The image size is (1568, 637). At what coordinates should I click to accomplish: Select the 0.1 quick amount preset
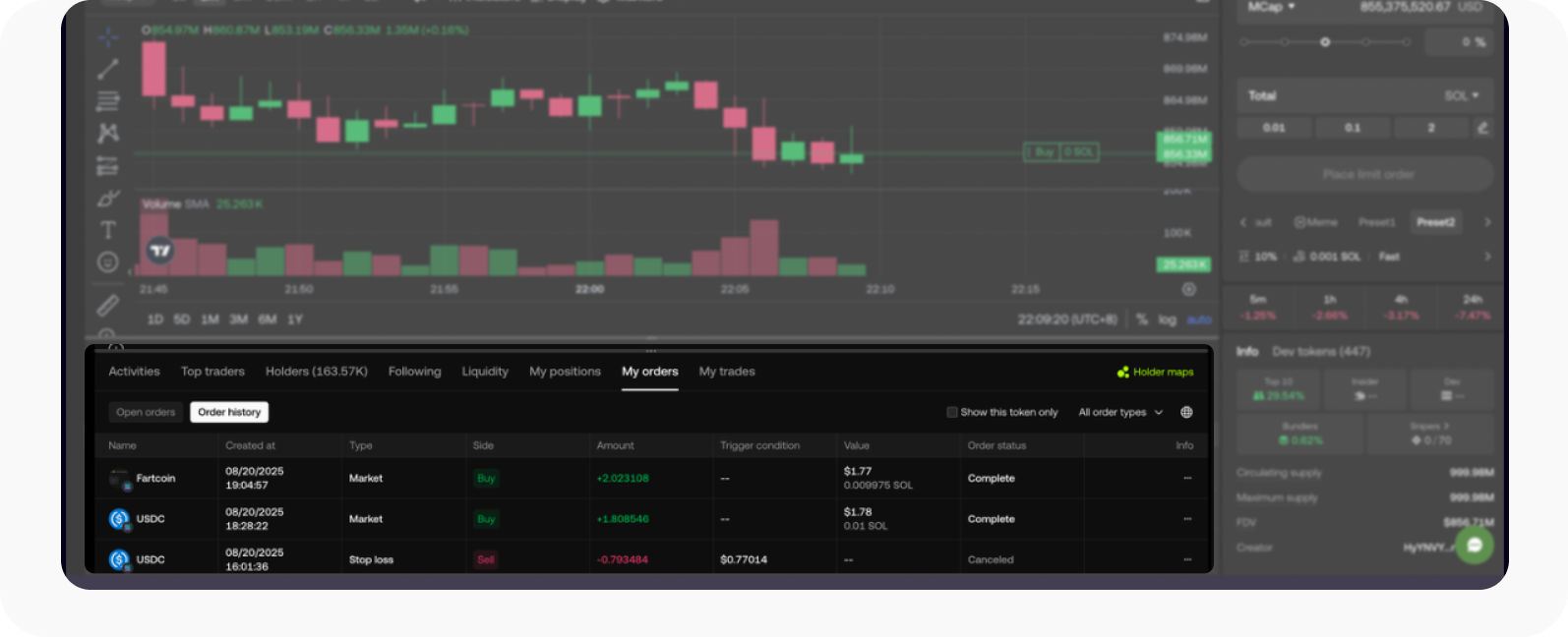pos(1353,128)
